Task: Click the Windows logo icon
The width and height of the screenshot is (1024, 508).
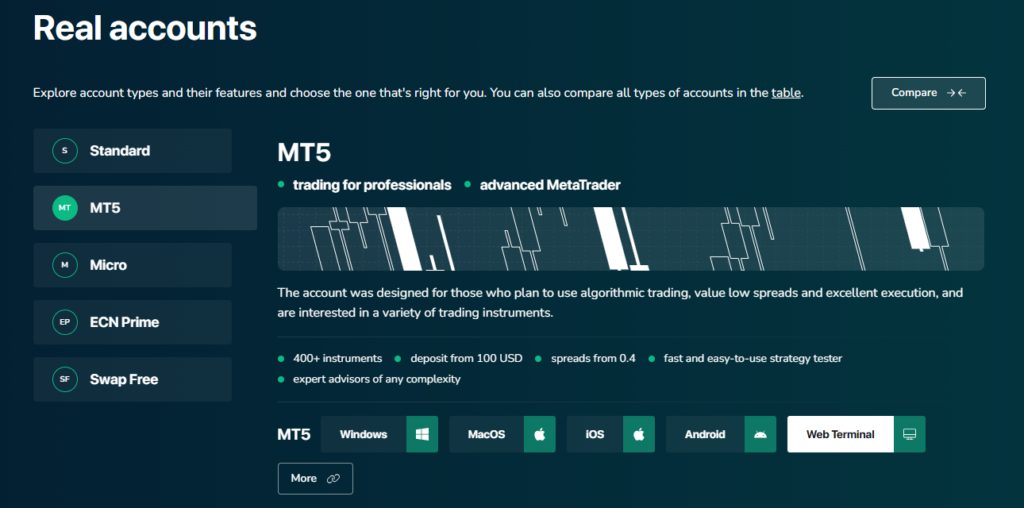Action: coord(422,434)
